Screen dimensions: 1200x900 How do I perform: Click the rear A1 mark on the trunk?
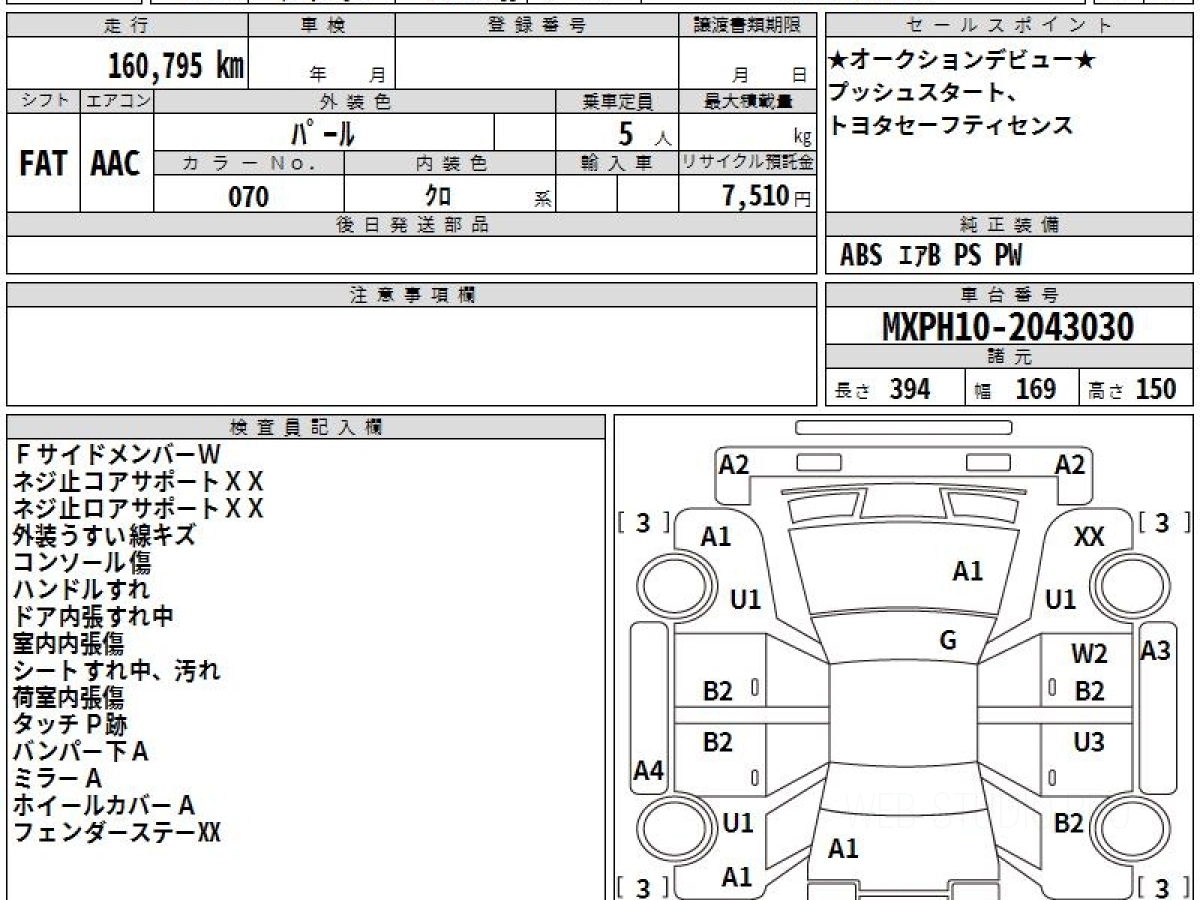pos(843,849)
